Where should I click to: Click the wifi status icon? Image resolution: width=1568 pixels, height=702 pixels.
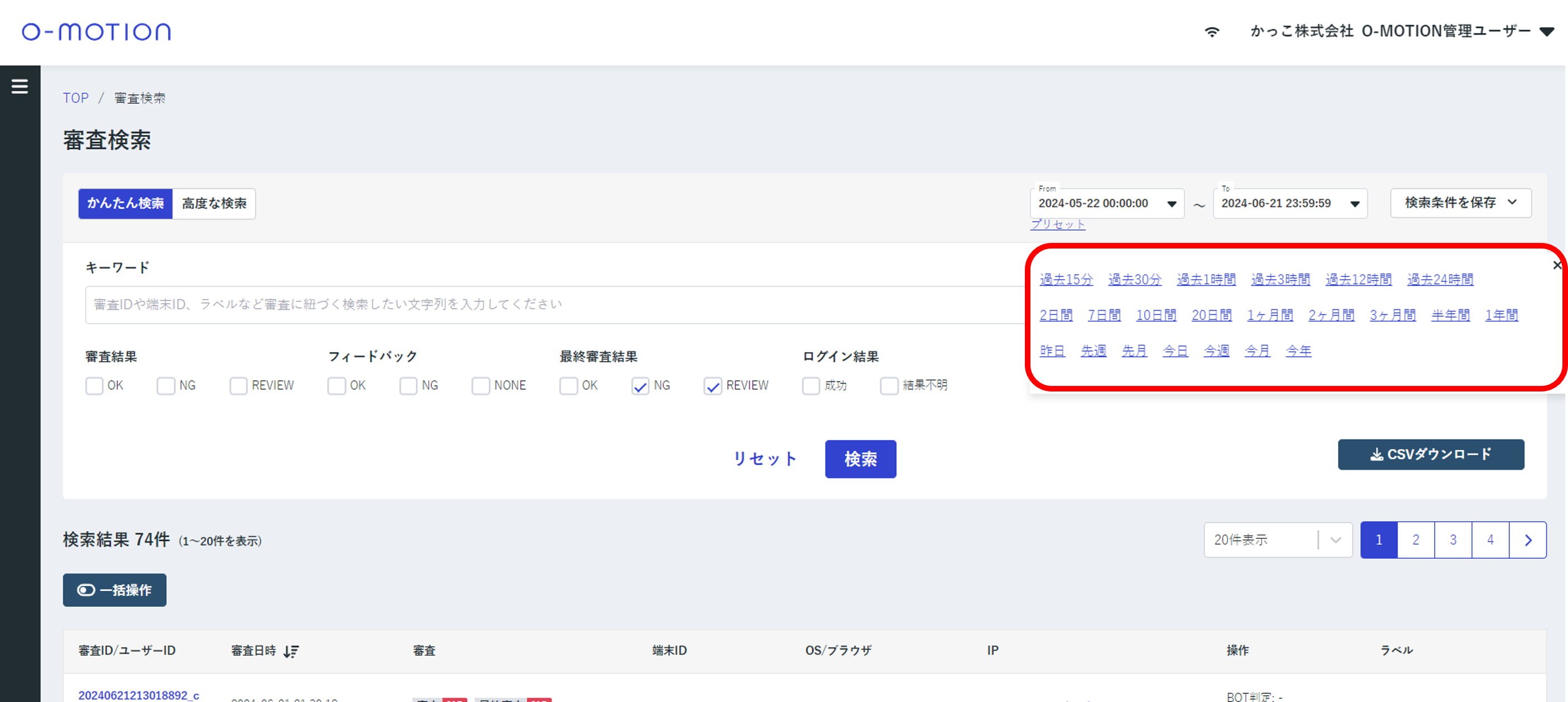pyautogui.click(x=1211, y=32)
